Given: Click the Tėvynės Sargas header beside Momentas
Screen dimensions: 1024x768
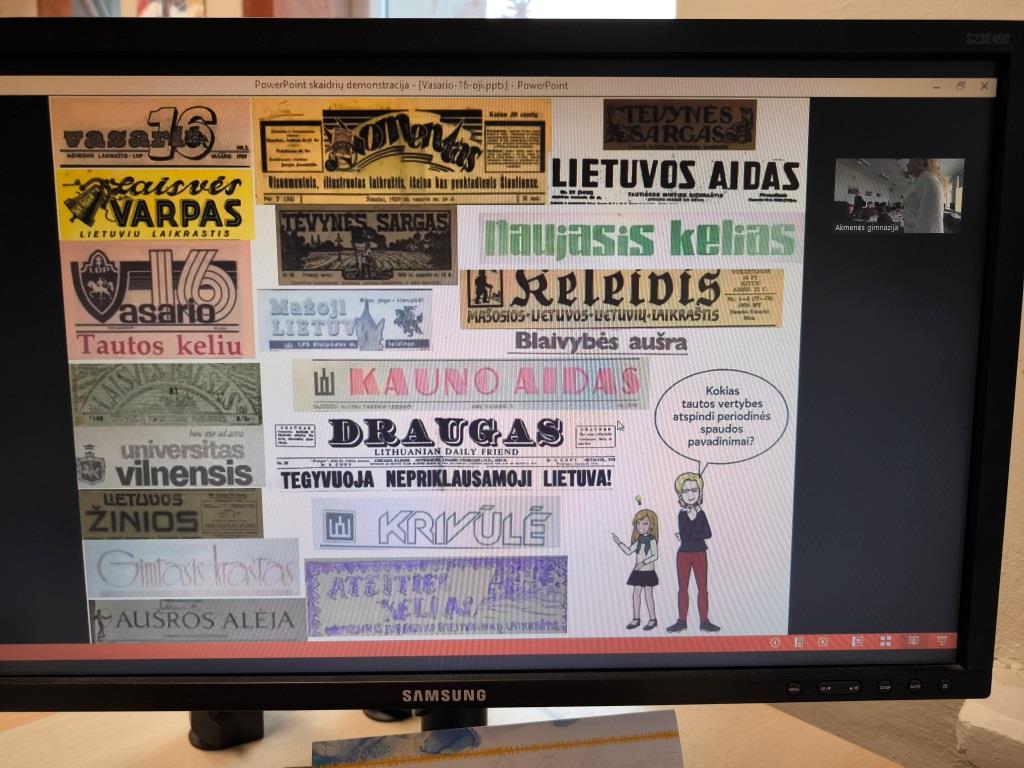Looking at the screenshot, I should click(679, 124).
